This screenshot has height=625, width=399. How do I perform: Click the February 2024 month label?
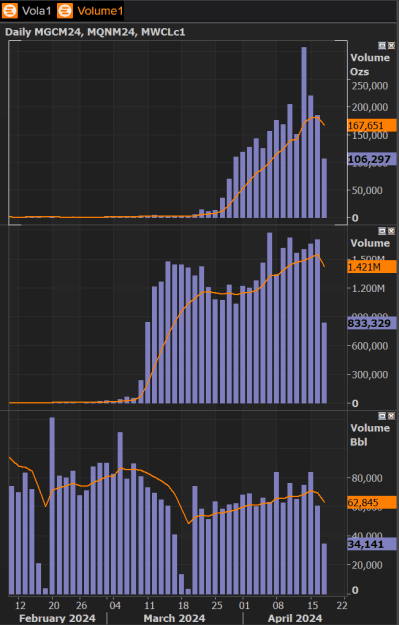57,618
